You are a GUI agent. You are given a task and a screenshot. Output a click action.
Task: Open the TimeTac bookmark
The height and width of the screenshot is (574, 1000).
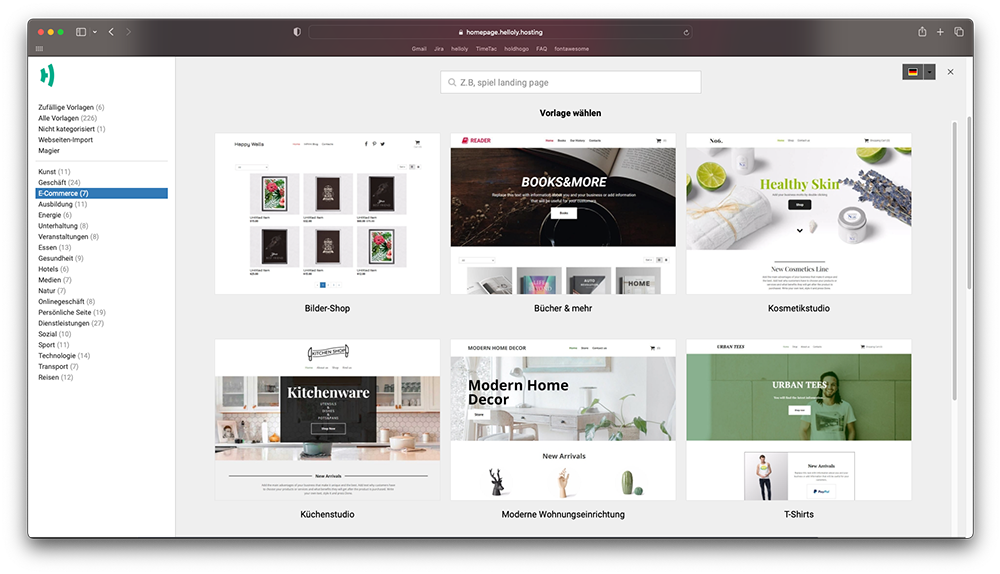[x=486, y=48]
